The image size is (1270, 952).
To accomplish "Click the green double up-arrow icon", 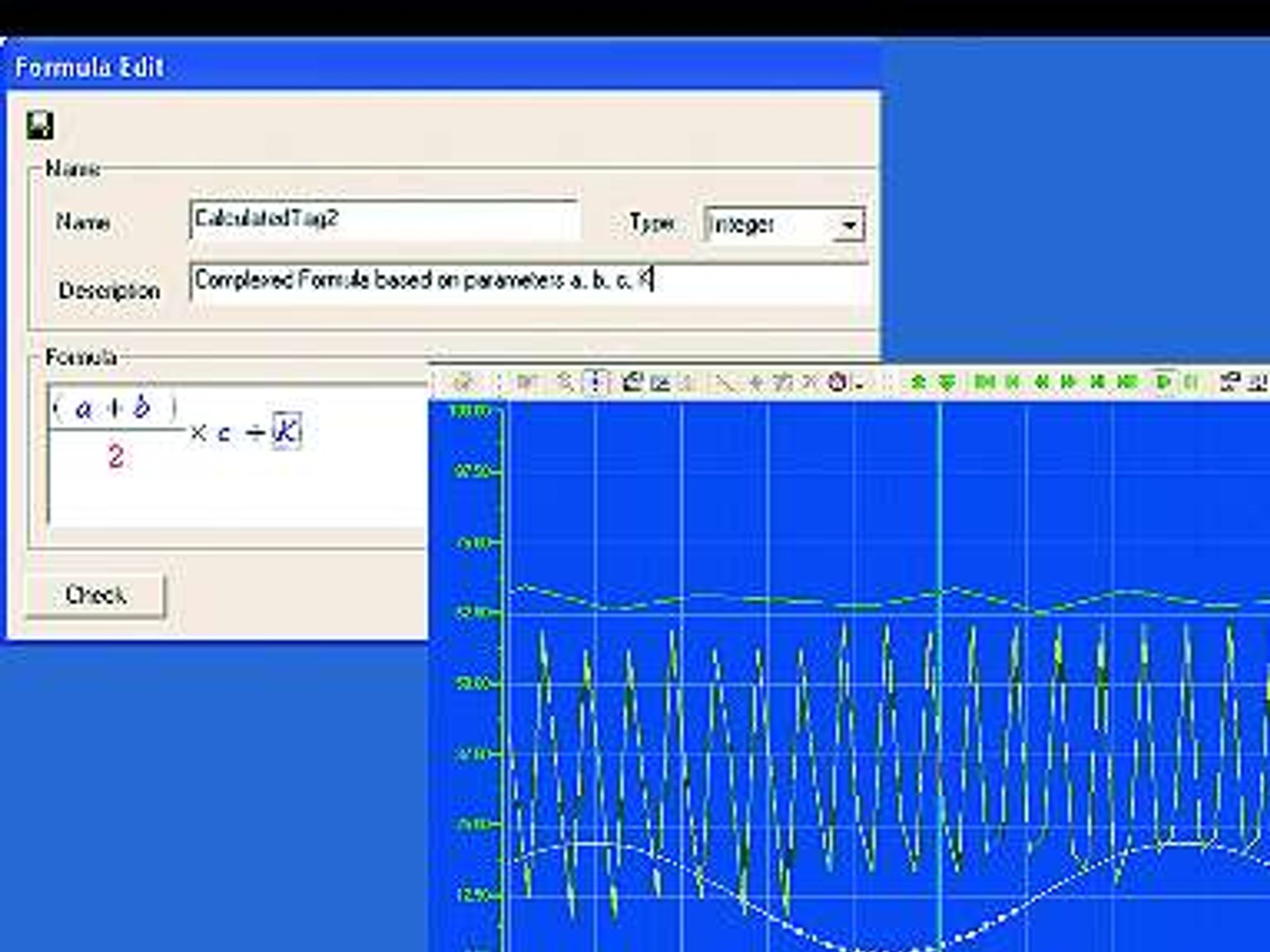I will (x=917, y=382).
